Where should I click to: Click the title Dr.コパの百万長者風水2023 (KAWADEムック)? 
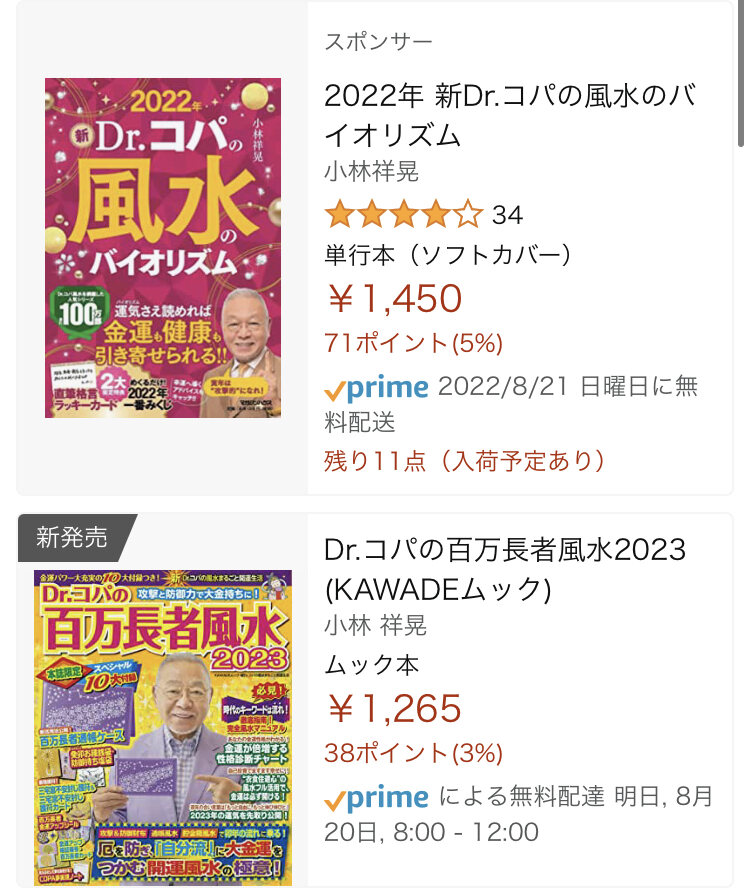[x=505, y=569]
